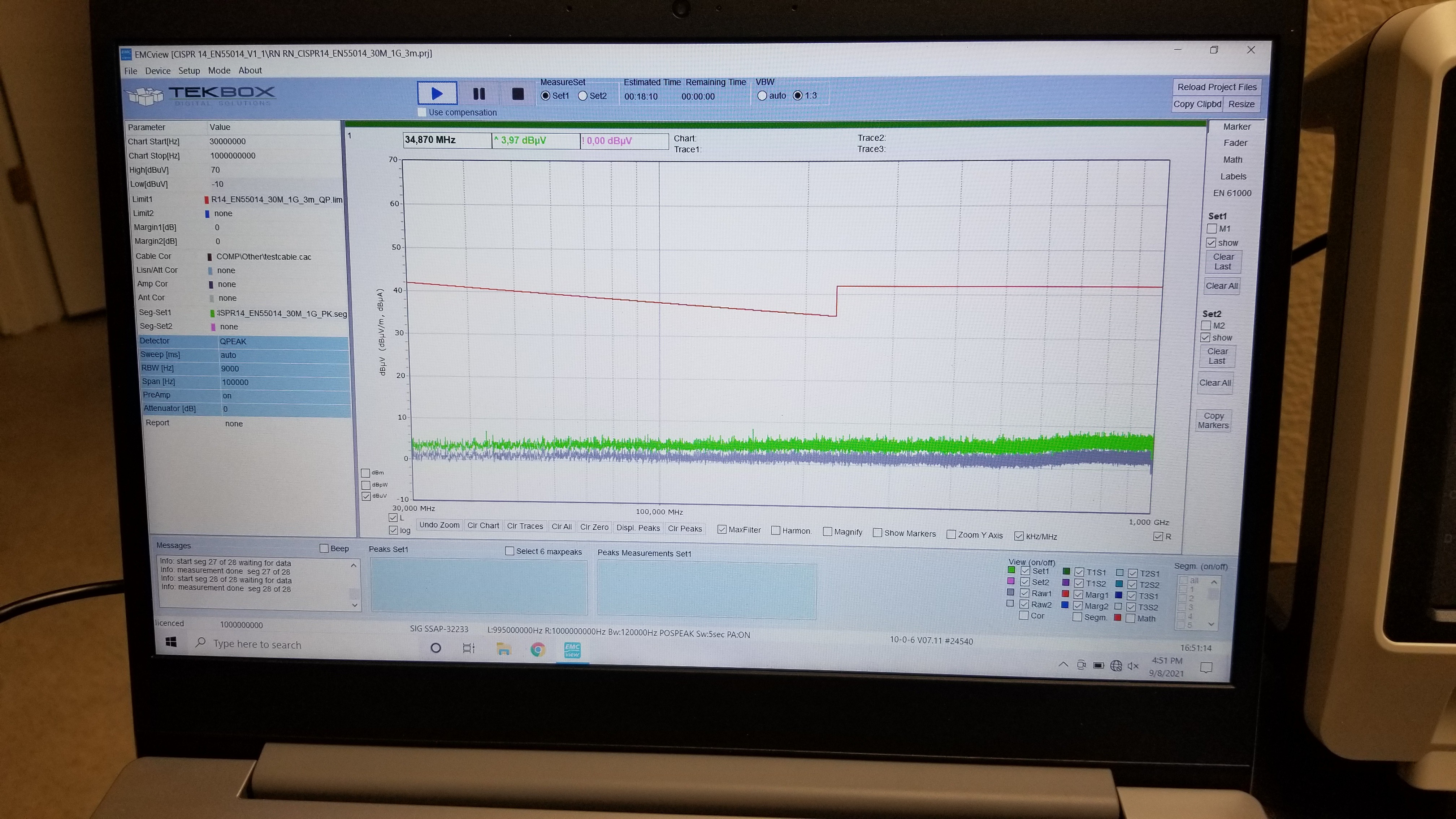Click Reload Project Files button
Viewport: 1456px width, 819px height.
pyautogui.click(x=1217, y=86)
